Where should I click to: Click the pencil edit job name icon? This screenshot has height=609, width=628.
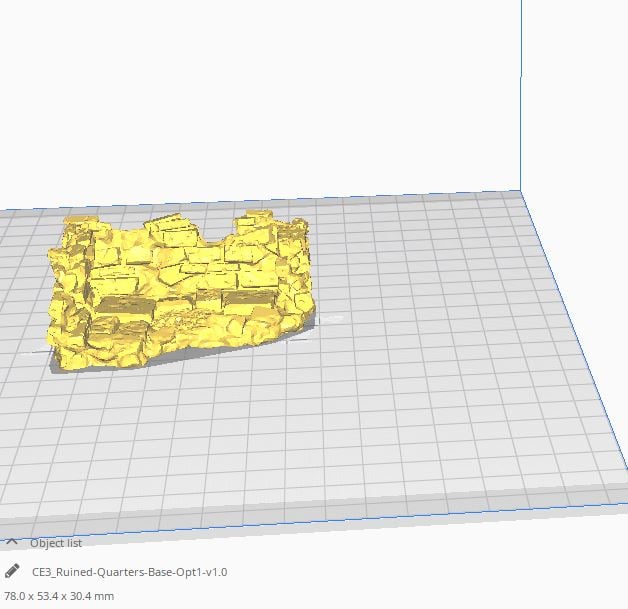pos(12,572)
